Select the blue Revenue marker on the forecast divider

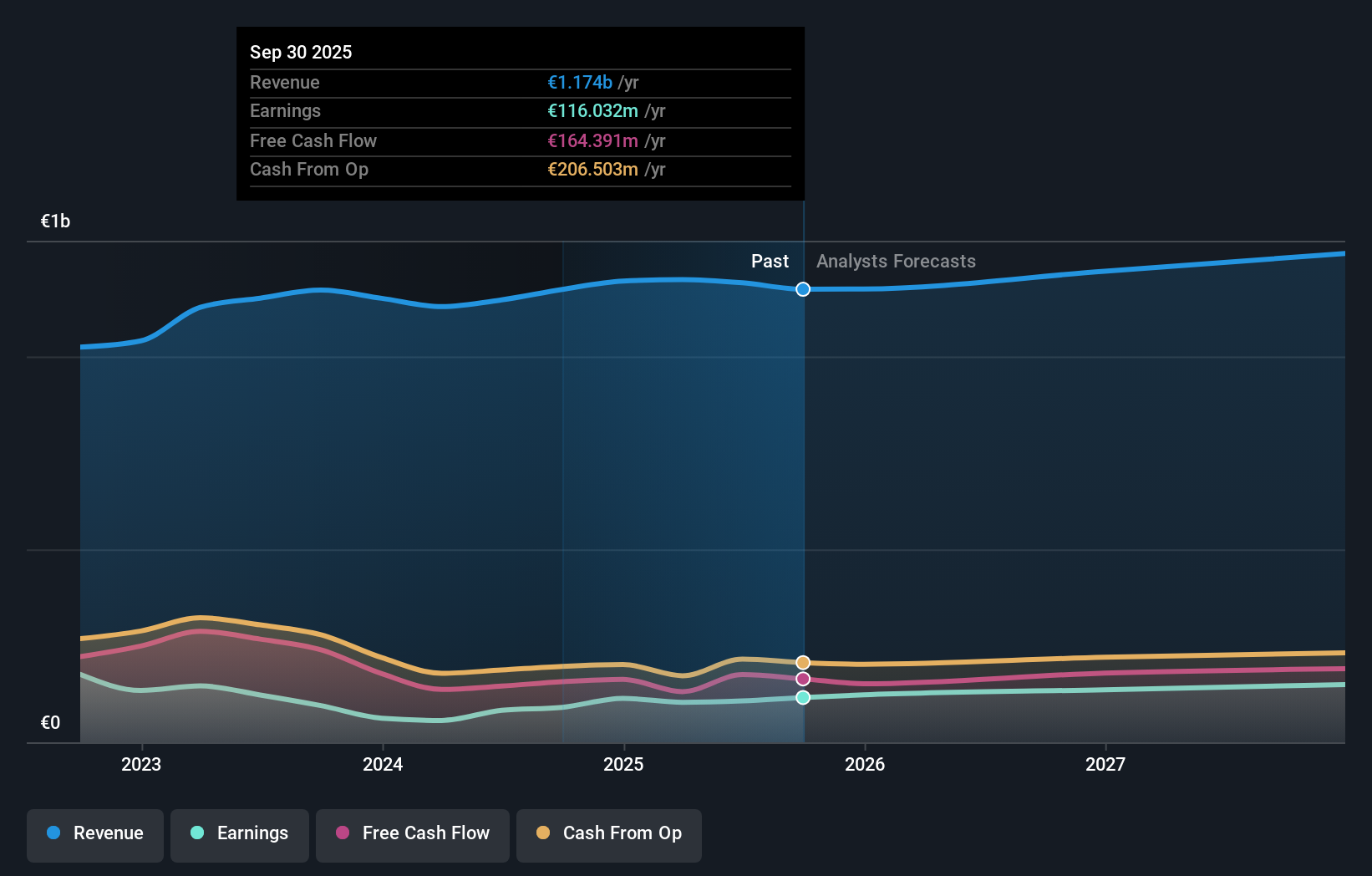(x=803, y=289)
